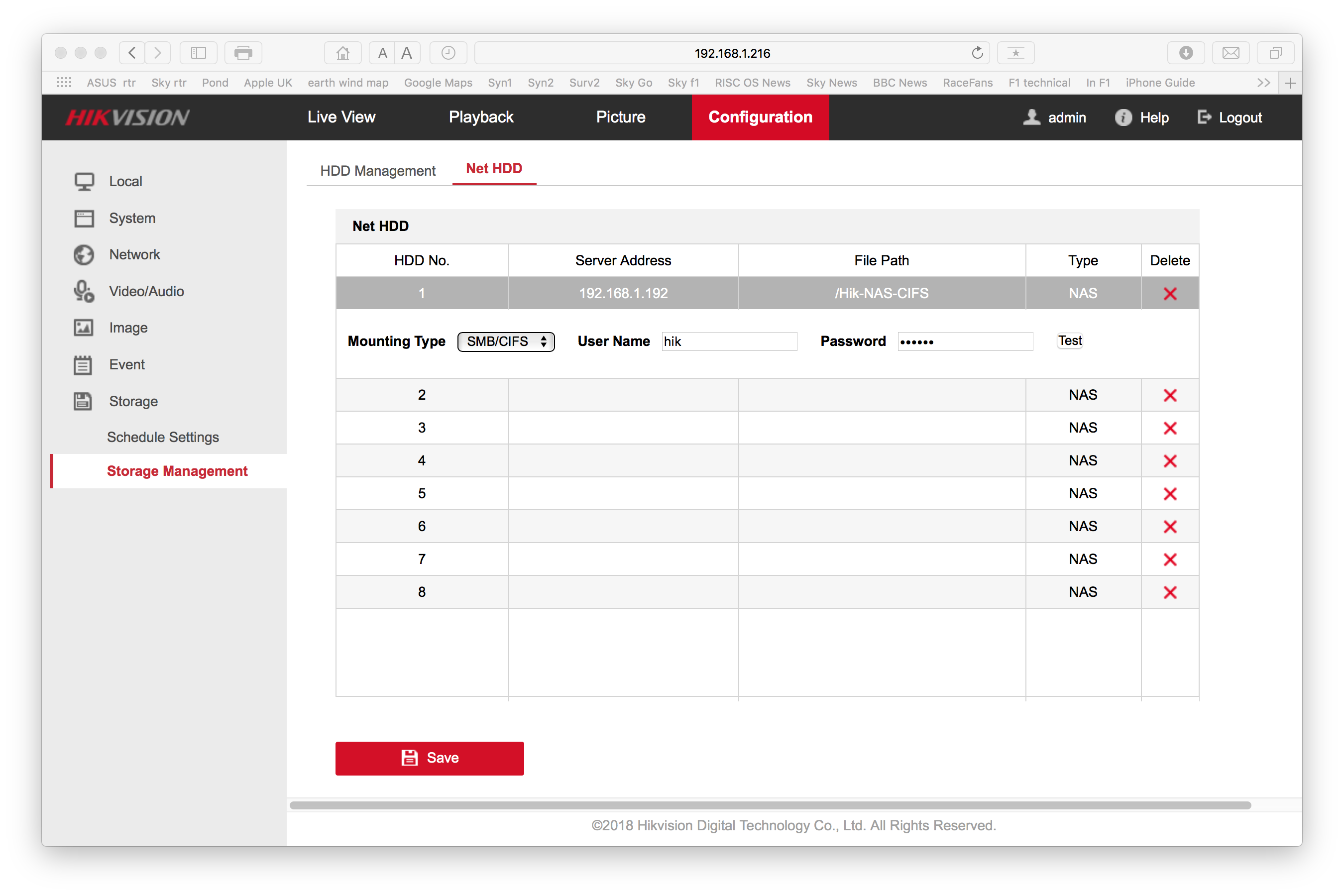Click the Event calendar icon in sidebar
Screen dimensions: 1344x896
[x=84, y=364]
